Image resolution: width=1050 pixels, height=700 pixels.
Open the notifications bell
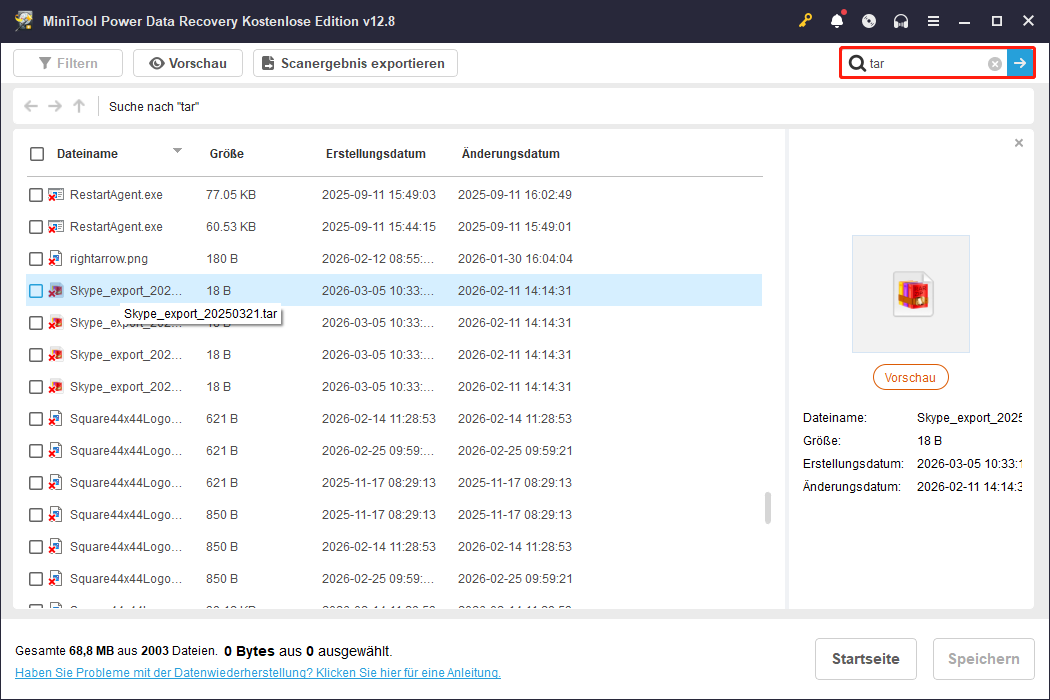point(837,20)
